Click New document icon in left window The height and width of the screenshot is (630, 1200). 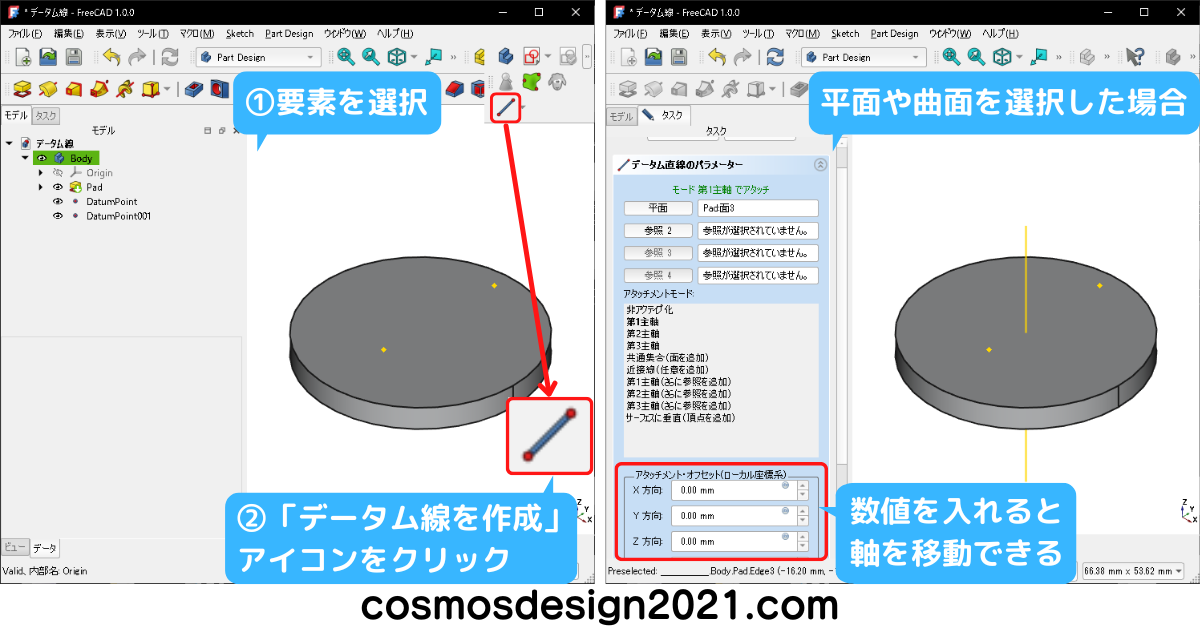click(22, 57)
